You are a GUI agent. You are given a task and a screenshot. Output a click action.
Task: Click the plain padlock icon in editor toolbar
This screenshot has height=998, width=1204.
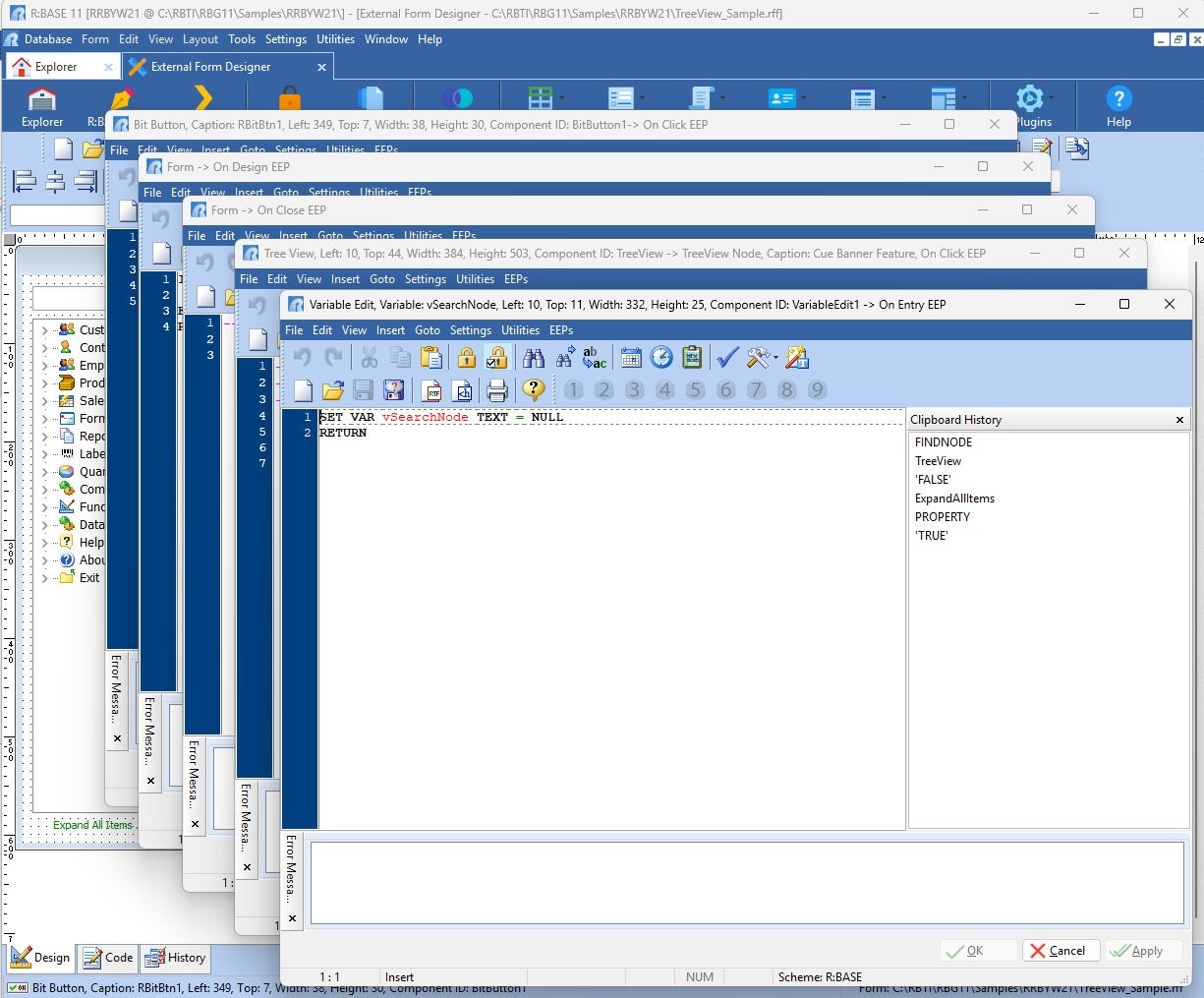[467, 358]
